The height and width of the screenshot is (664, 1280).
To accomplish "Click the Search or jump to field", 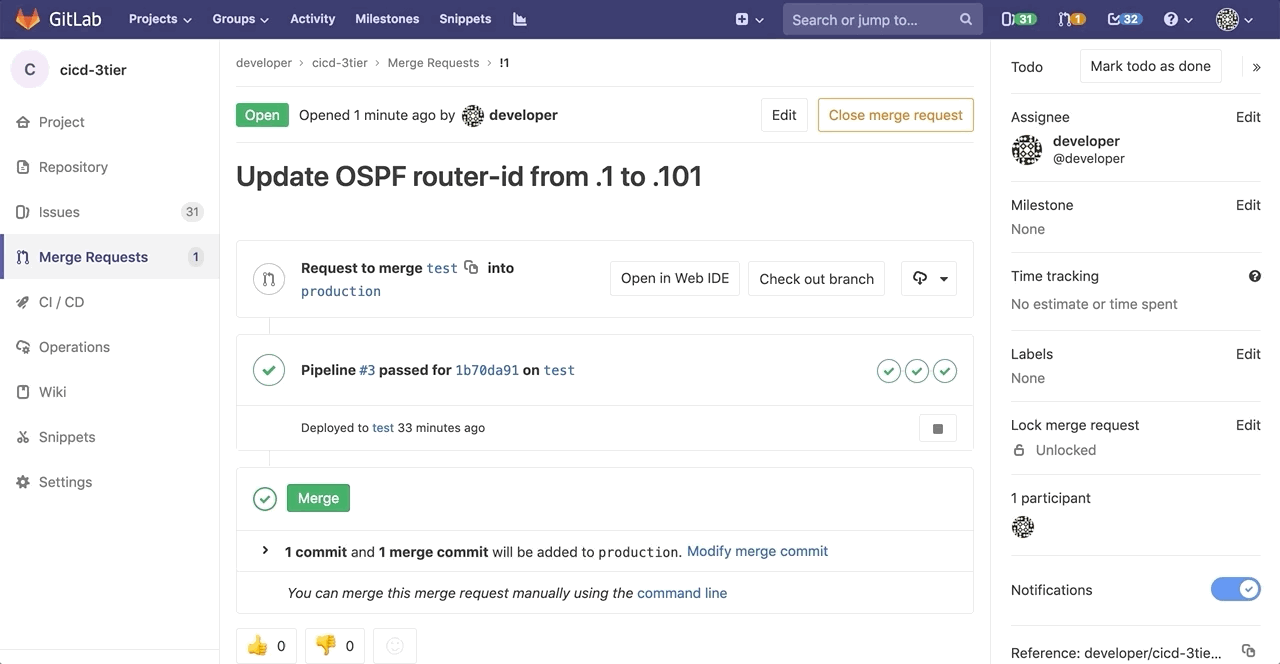I will 869,19.
